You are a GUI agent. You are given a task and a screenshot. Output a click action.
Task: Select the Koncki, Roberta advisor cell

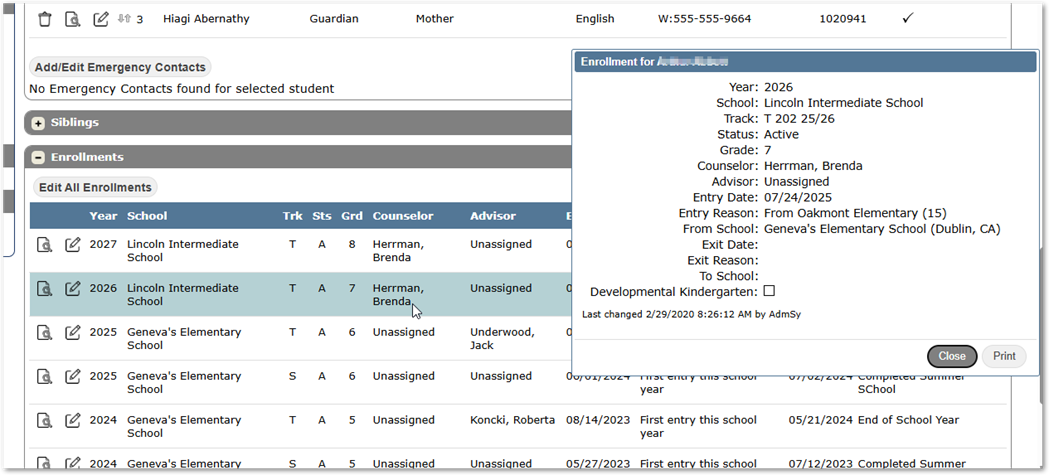pyautogui.click(x=512, y=420)
